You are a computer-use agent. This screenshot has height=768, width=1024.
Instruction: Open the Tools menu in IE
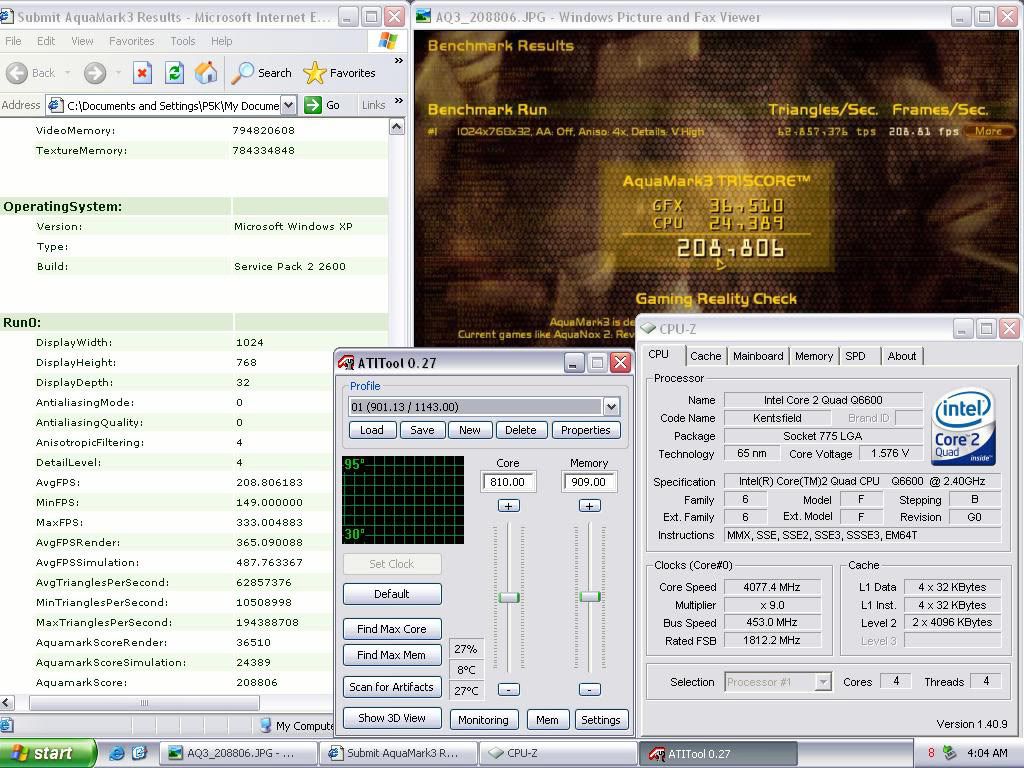click(x=183, y=41)
